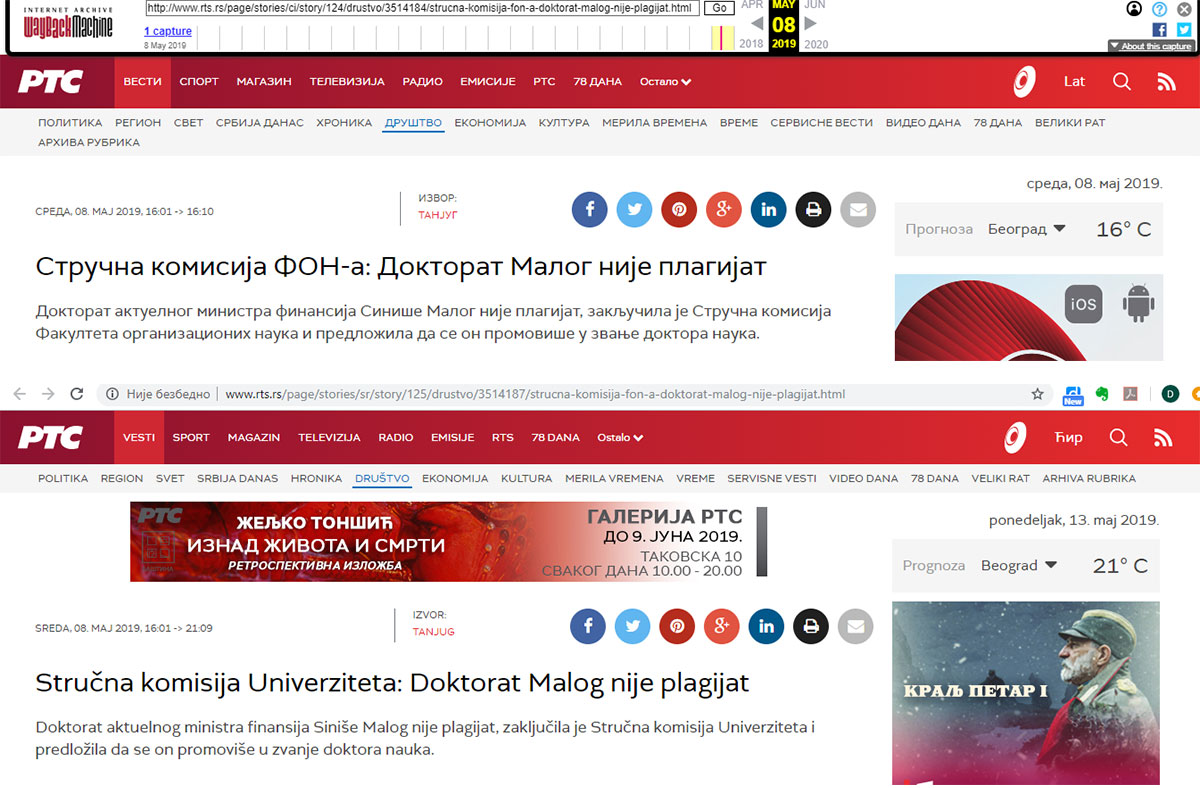
Task: Print the lower Latin article
Action: 811,627
